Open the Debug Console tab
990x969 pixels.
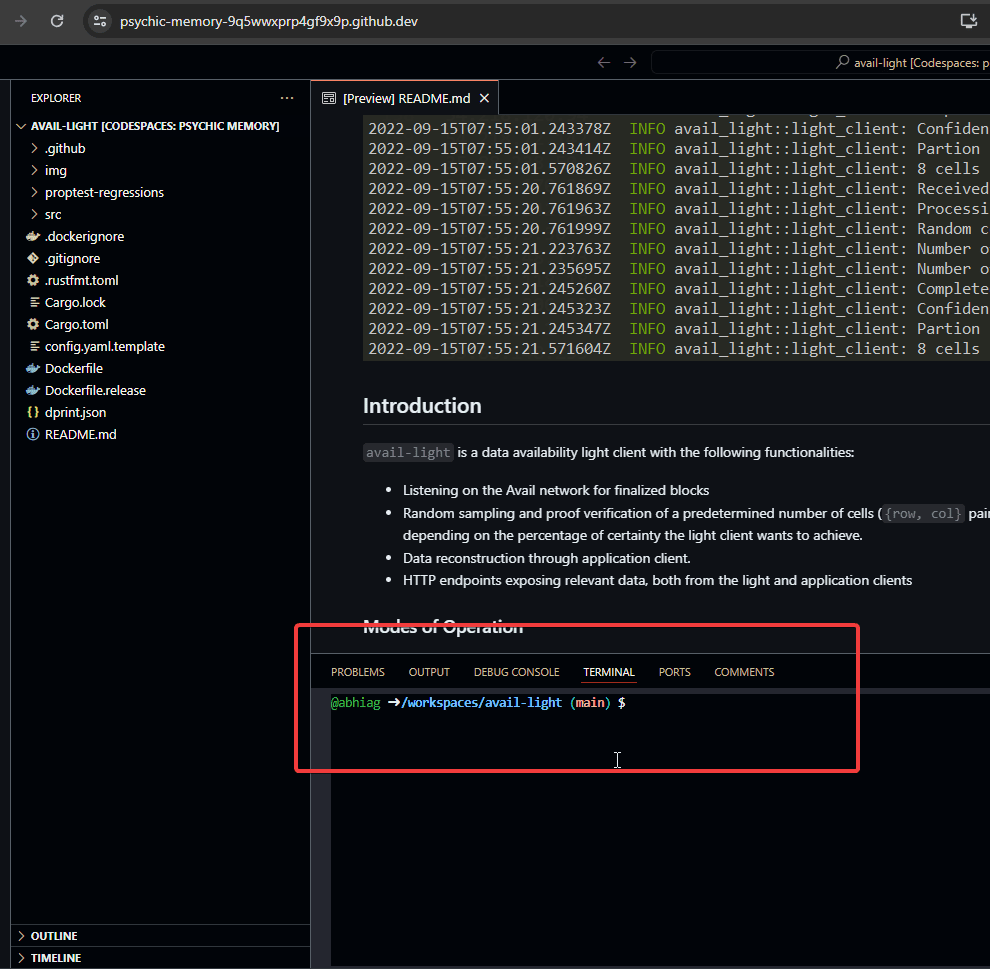coord(516,672)
